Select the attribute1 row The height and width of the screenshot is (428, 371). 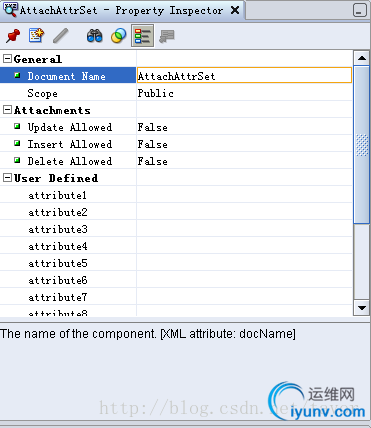[x=176, y=195]
